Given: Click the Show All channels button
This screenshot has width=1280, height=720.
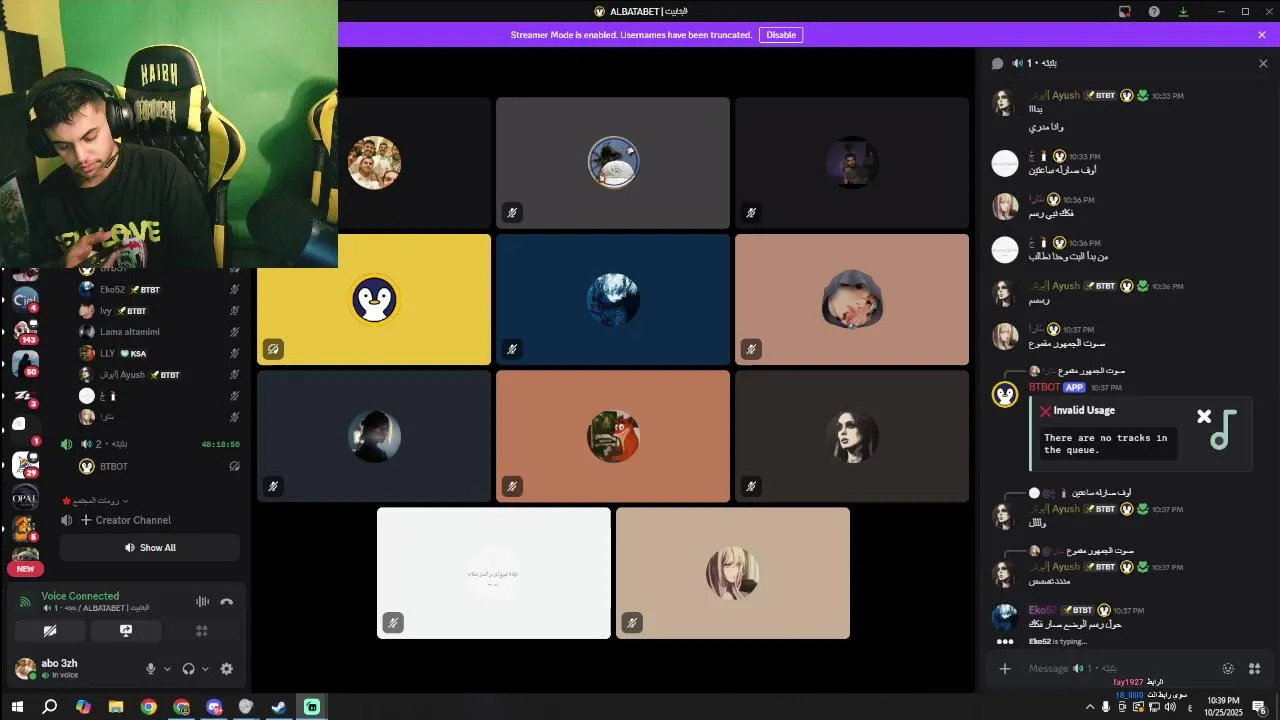Looking at the screenshot, I should coord(150,548).
